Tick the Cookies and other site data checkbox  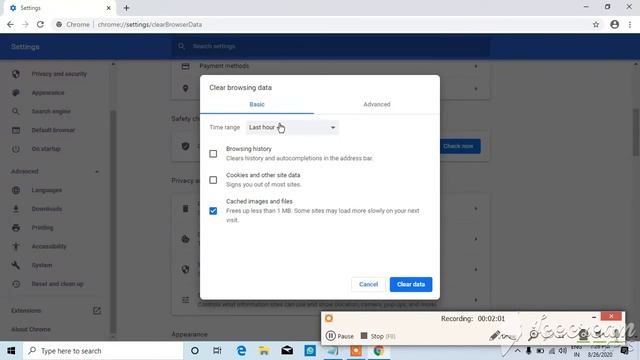click(213, 180)
